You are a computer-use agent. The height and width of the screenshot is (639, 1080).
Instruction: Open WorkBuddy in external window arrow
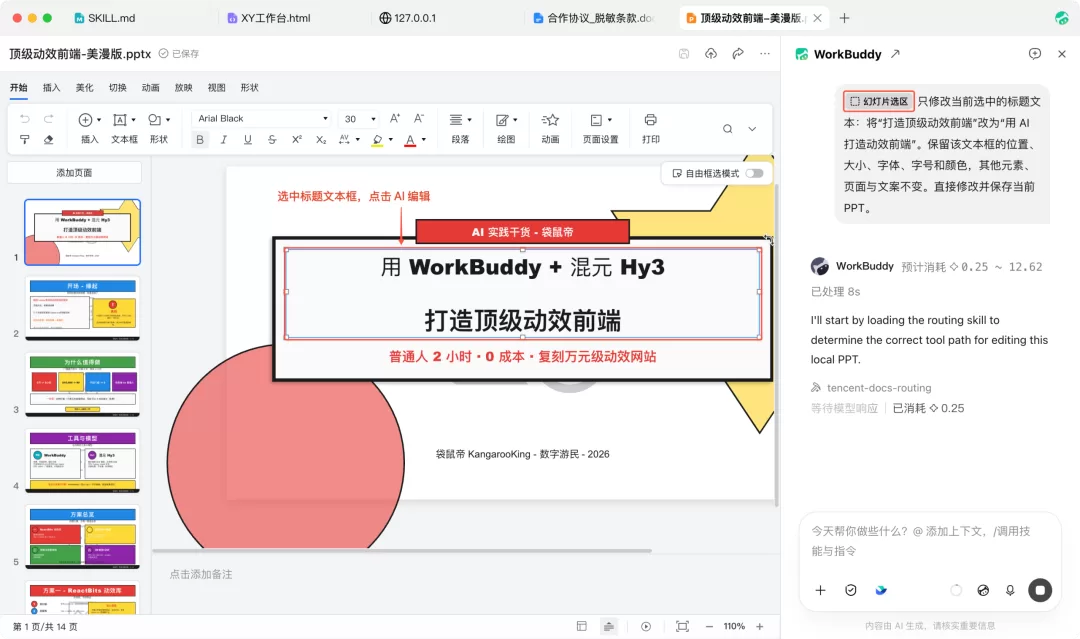coord(895,54)
